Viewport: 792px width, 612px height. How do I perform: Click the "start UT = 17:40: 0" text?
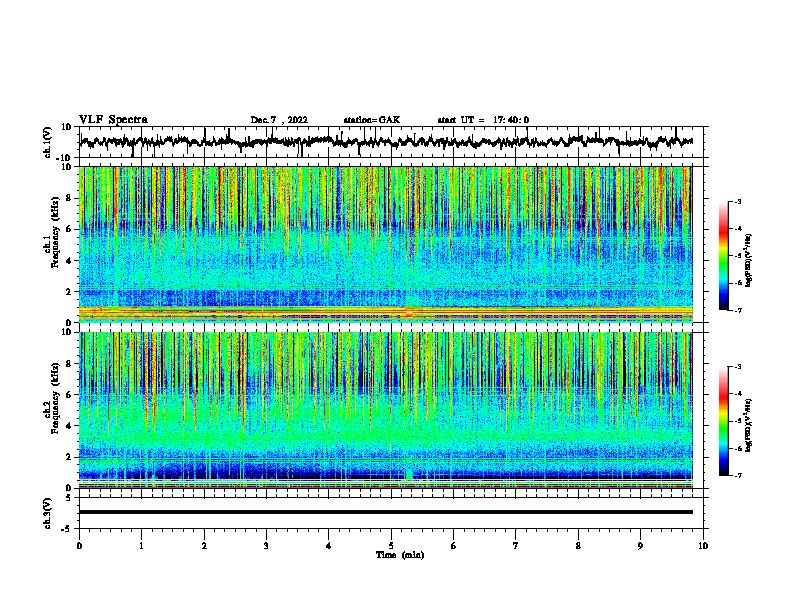(483, 120)
